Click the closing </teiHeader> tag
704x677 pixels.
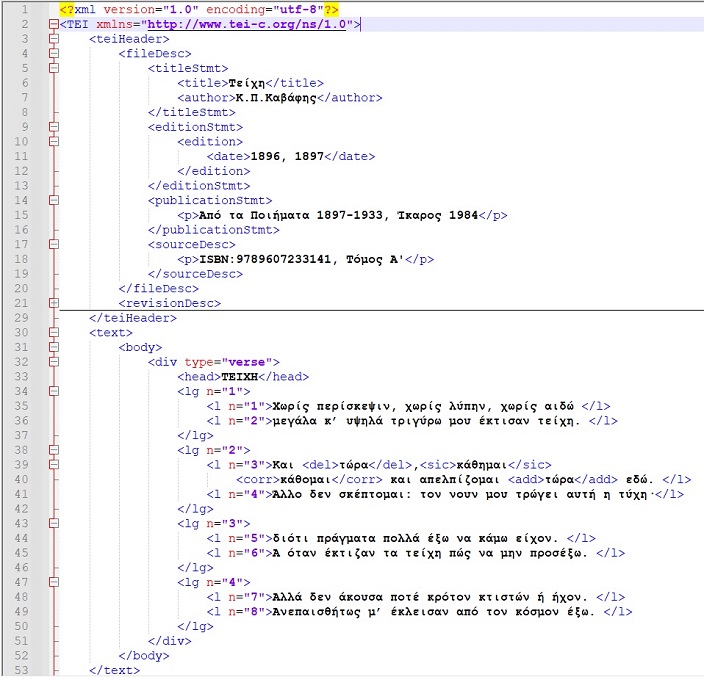point(133,318)
